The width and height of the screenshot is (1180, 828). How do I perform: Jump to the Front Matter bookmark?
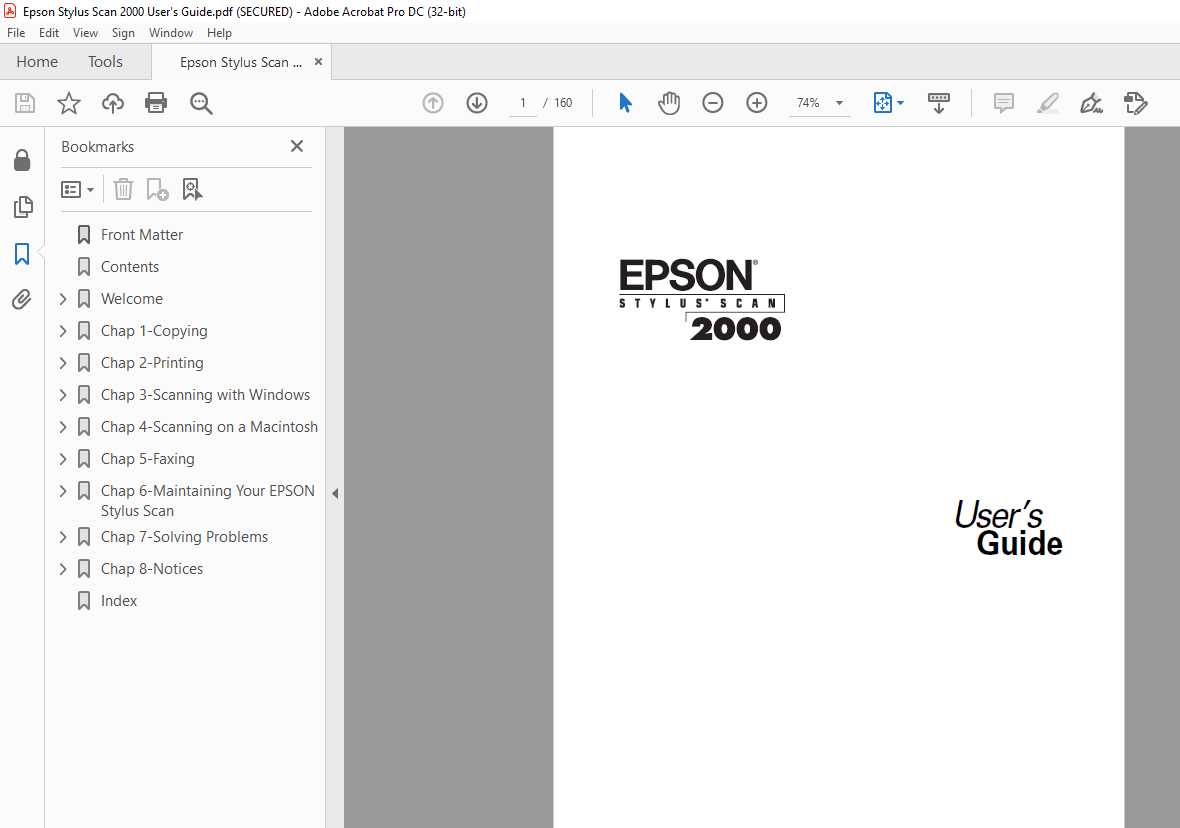(141, 235)
